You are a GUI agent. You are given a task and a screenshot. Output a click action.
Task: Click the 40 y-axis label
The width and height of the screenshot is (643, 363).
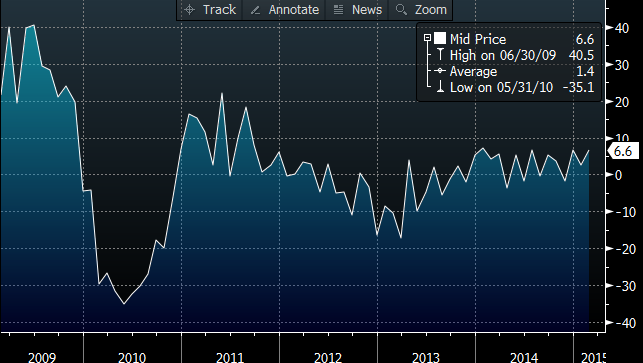pos(621,28)
